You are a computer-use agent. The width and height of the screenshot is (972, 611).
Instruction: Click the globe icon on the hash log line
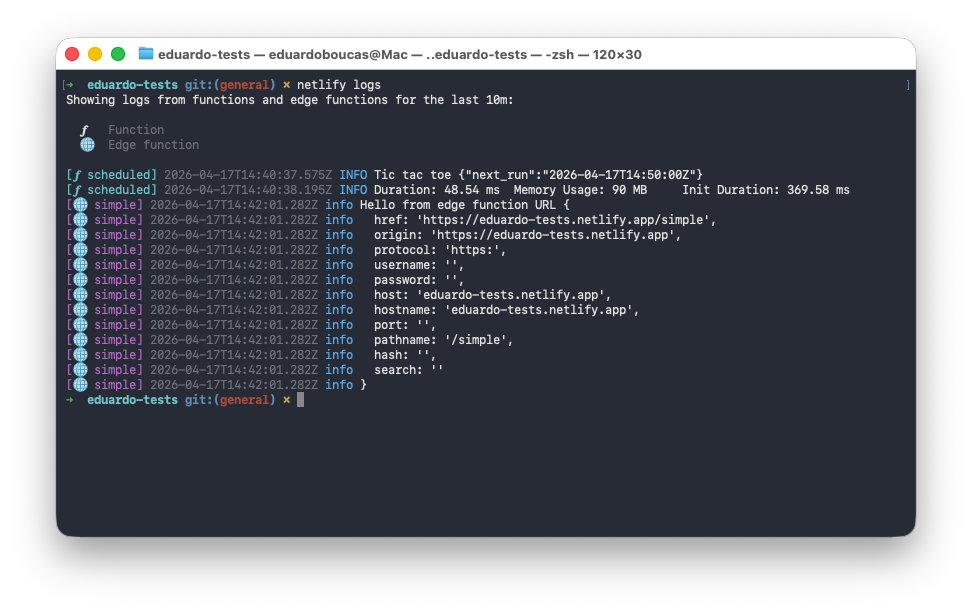click(x=81, y=355)
